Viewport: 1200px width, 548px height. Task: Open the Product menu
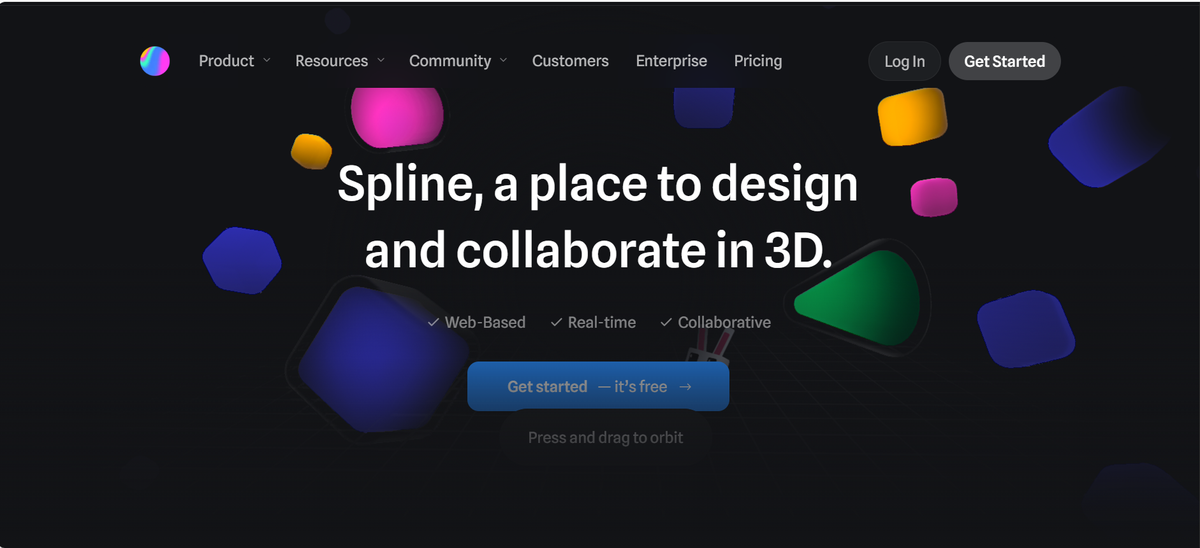[226, 61]
